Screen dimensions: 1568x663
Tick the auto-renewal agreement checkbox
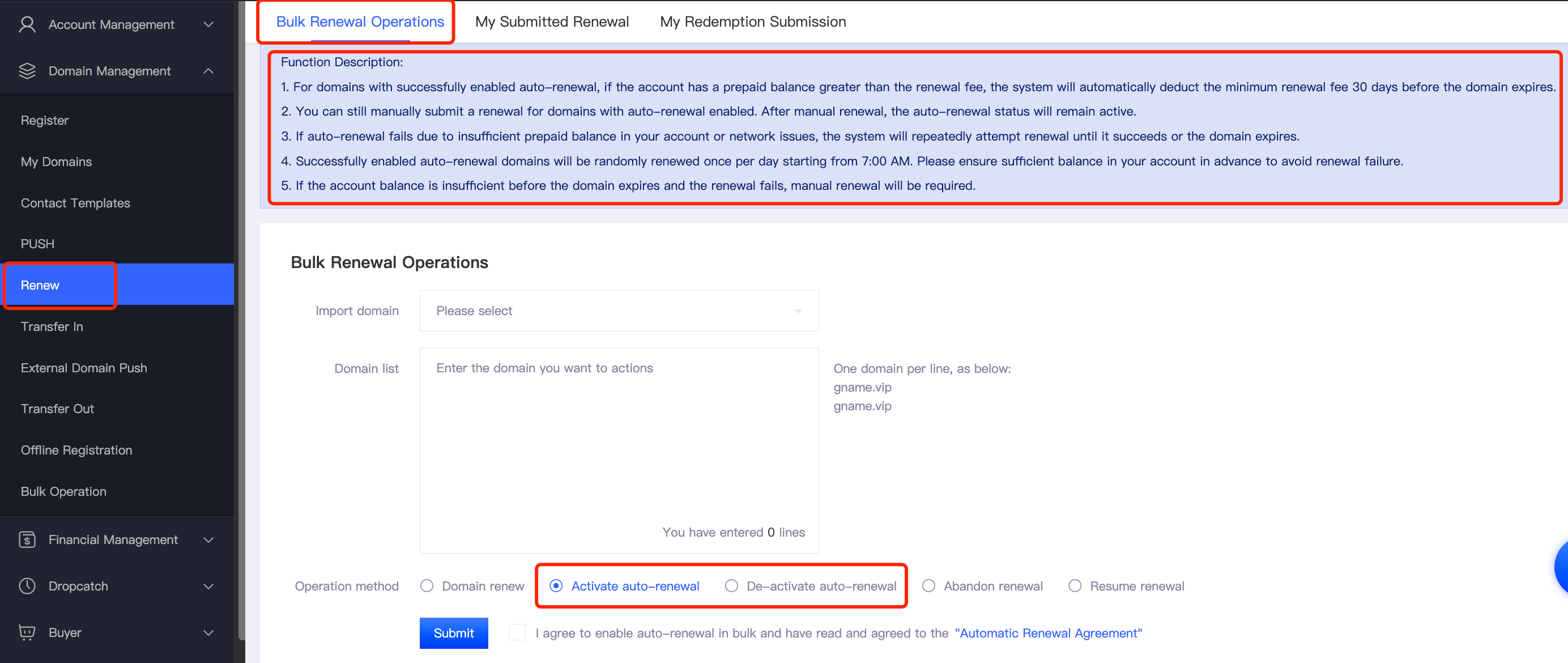tap(517, 632)
